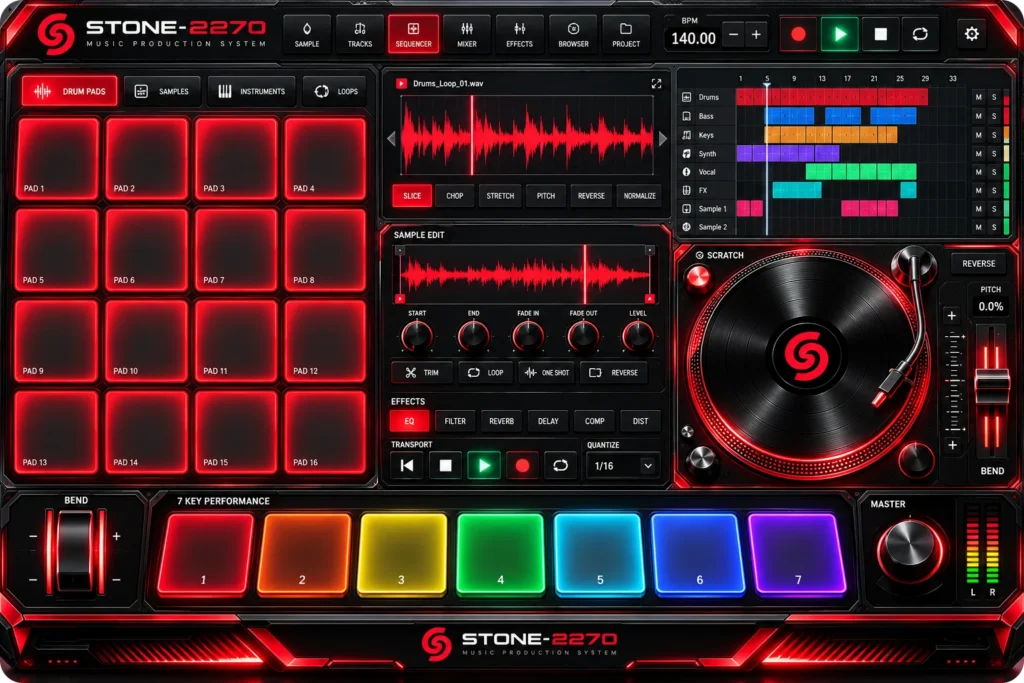This screenshot has height=683, width=1024.
Task: Open the Mixer panel
Action: [x=466, y=35]
